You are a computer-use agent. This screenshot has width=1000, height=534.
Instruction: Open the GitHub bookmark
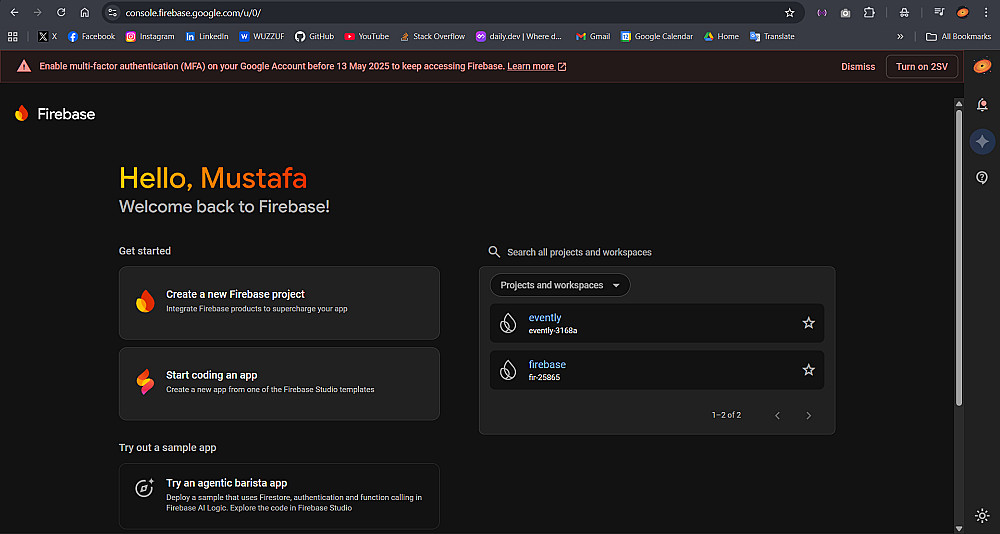pyautogui.click(x=314, y=36)
